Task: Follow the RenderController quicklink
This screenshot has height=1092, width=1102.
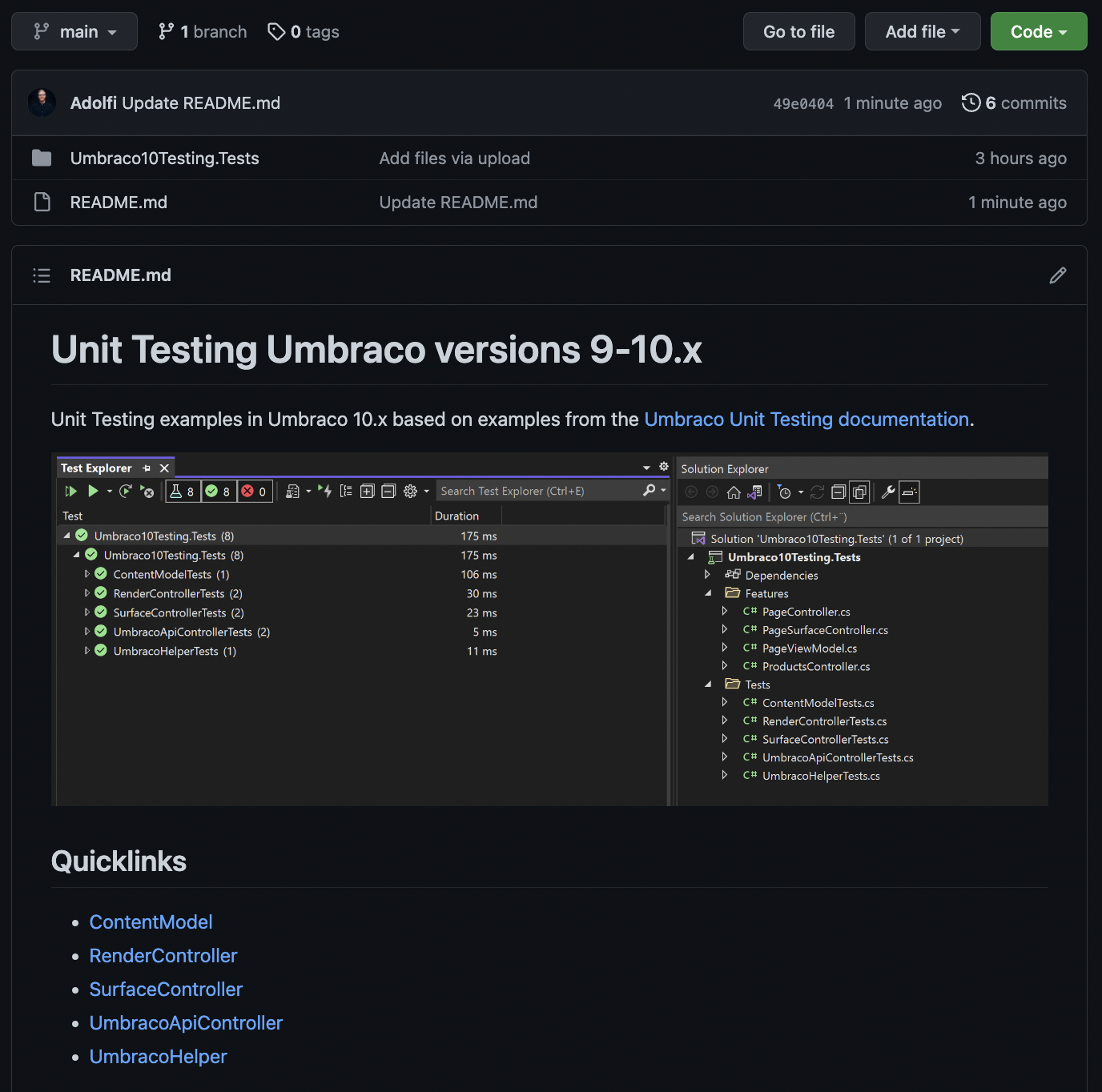Action: [x=163, y=956]
